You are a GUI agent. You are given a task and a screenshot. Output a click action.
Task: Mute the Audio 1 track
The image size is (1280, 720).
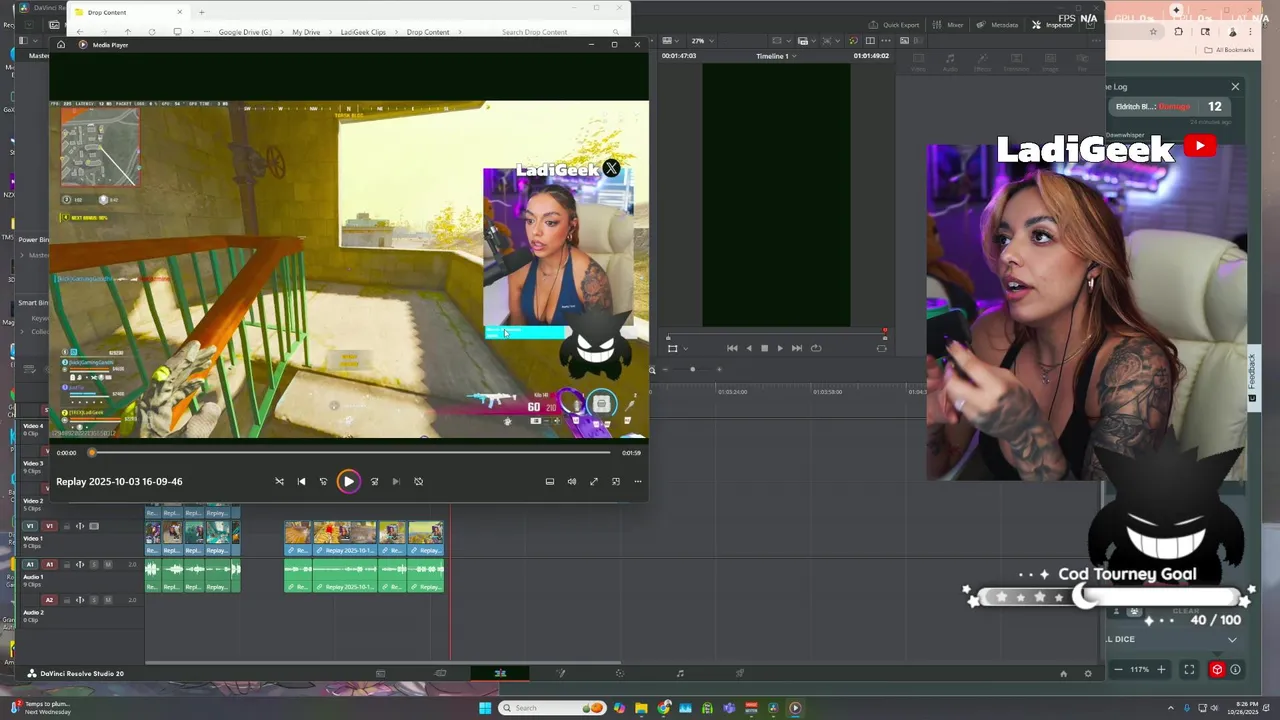pos(107,564)
